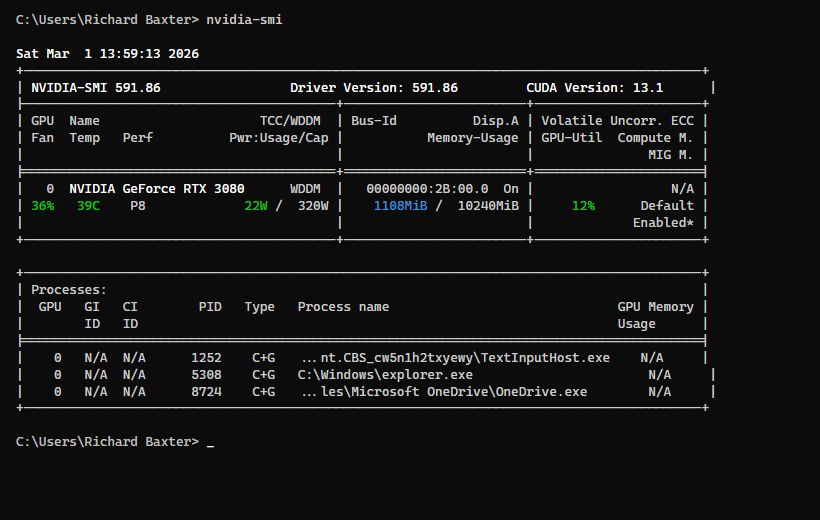Viewport: 820px width, 520px height.
Task: Click the P8 performance state
Action: click(138, 206)
